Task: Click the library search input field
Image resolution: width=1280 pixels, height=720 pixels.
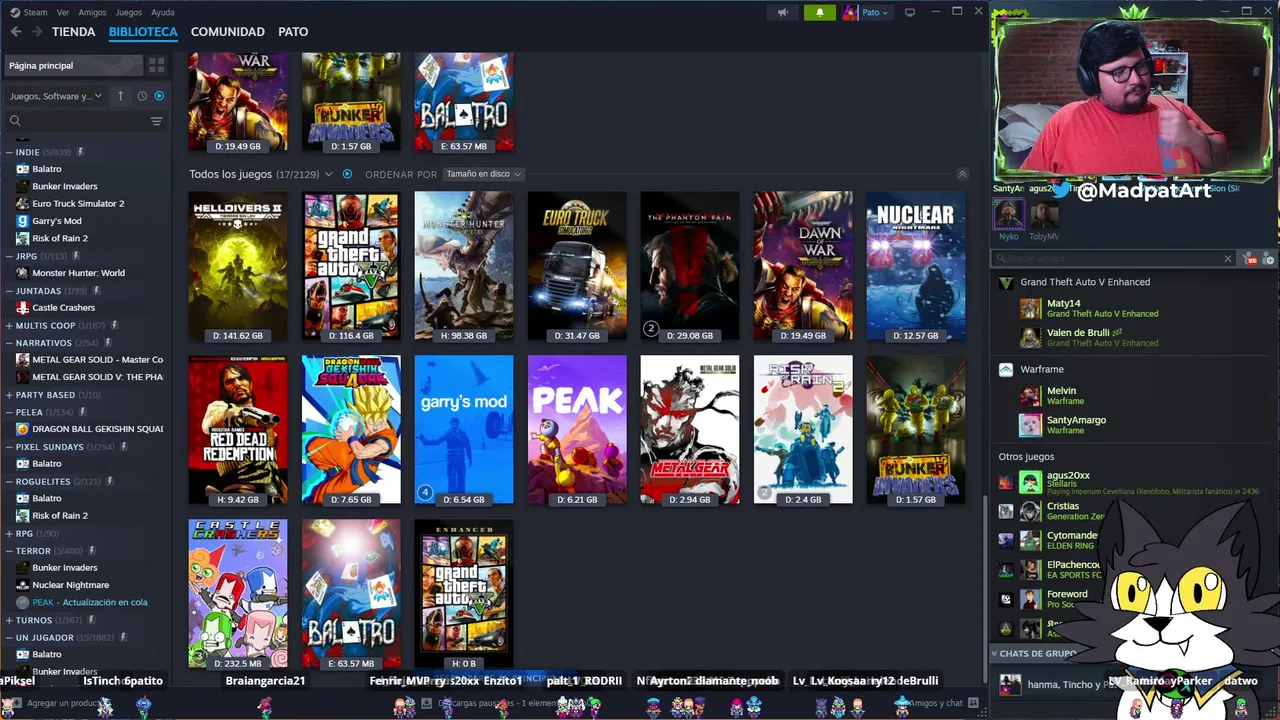Action: [x=78, y=121]
